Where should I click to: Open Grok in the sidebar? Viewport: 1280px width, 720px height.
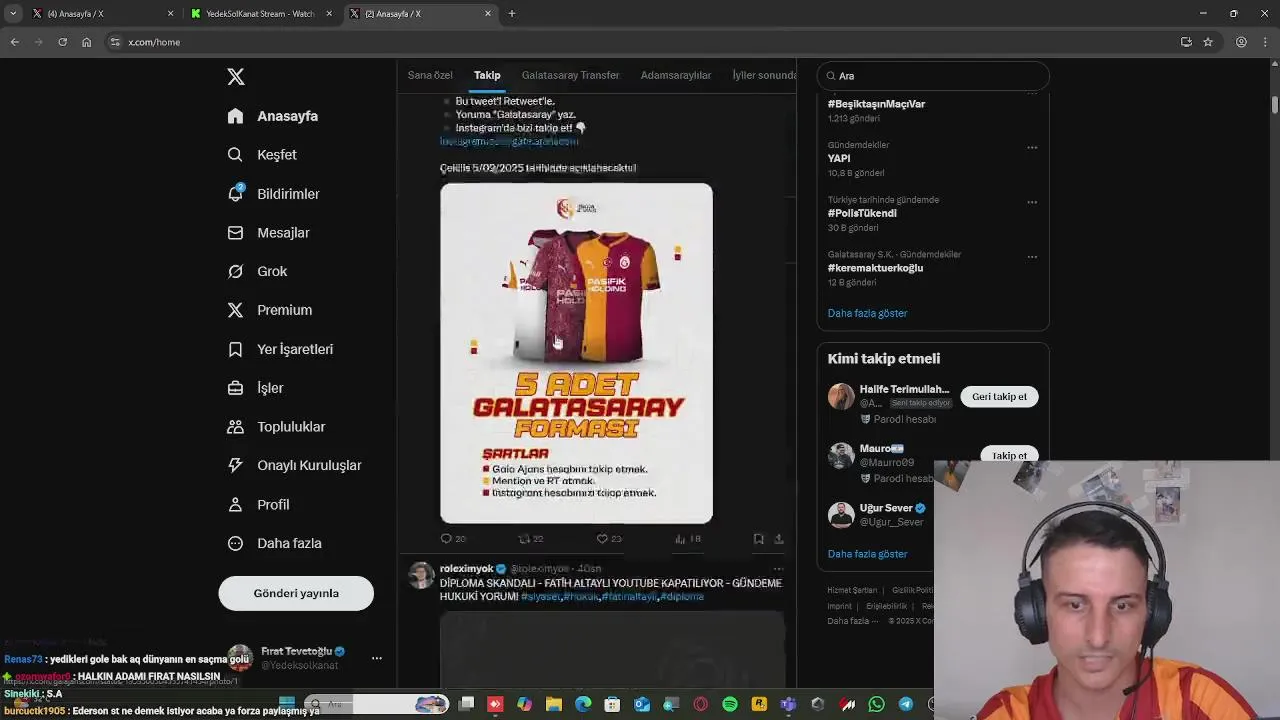click(258, 271)
